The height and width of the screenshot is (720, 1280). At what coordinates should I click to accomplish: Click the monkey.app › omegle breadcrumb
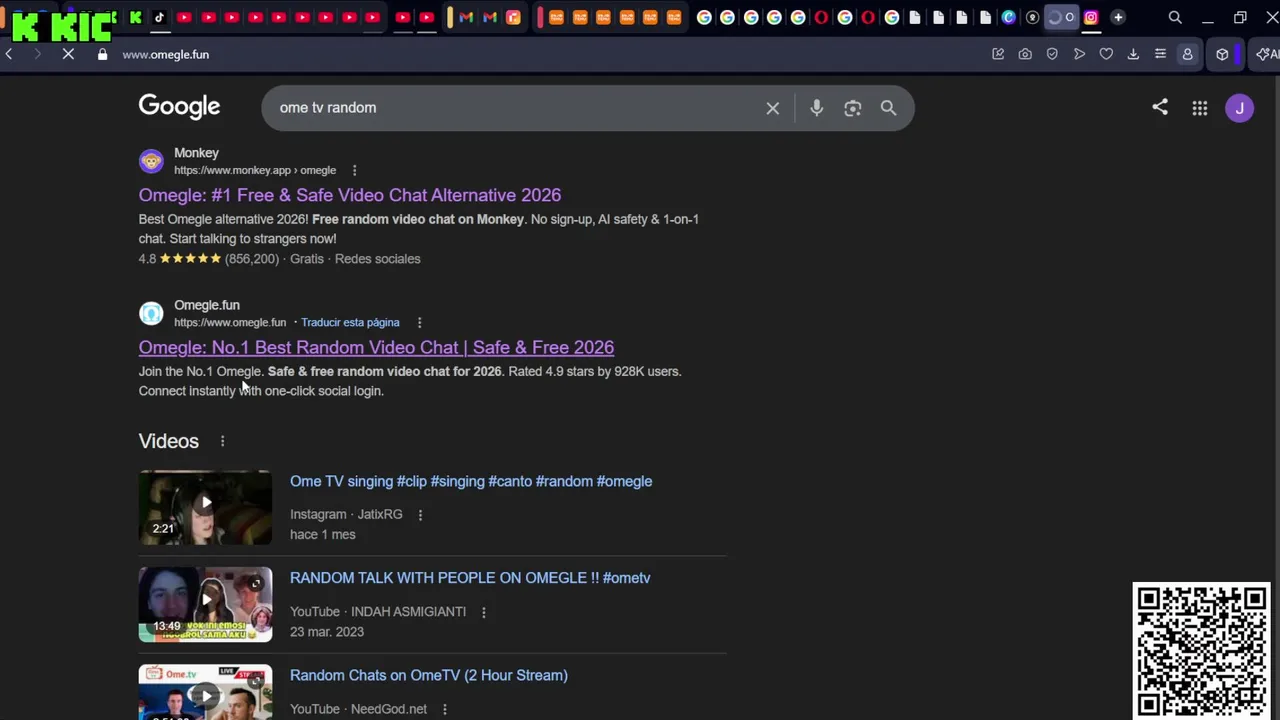[x=255, y=170]
